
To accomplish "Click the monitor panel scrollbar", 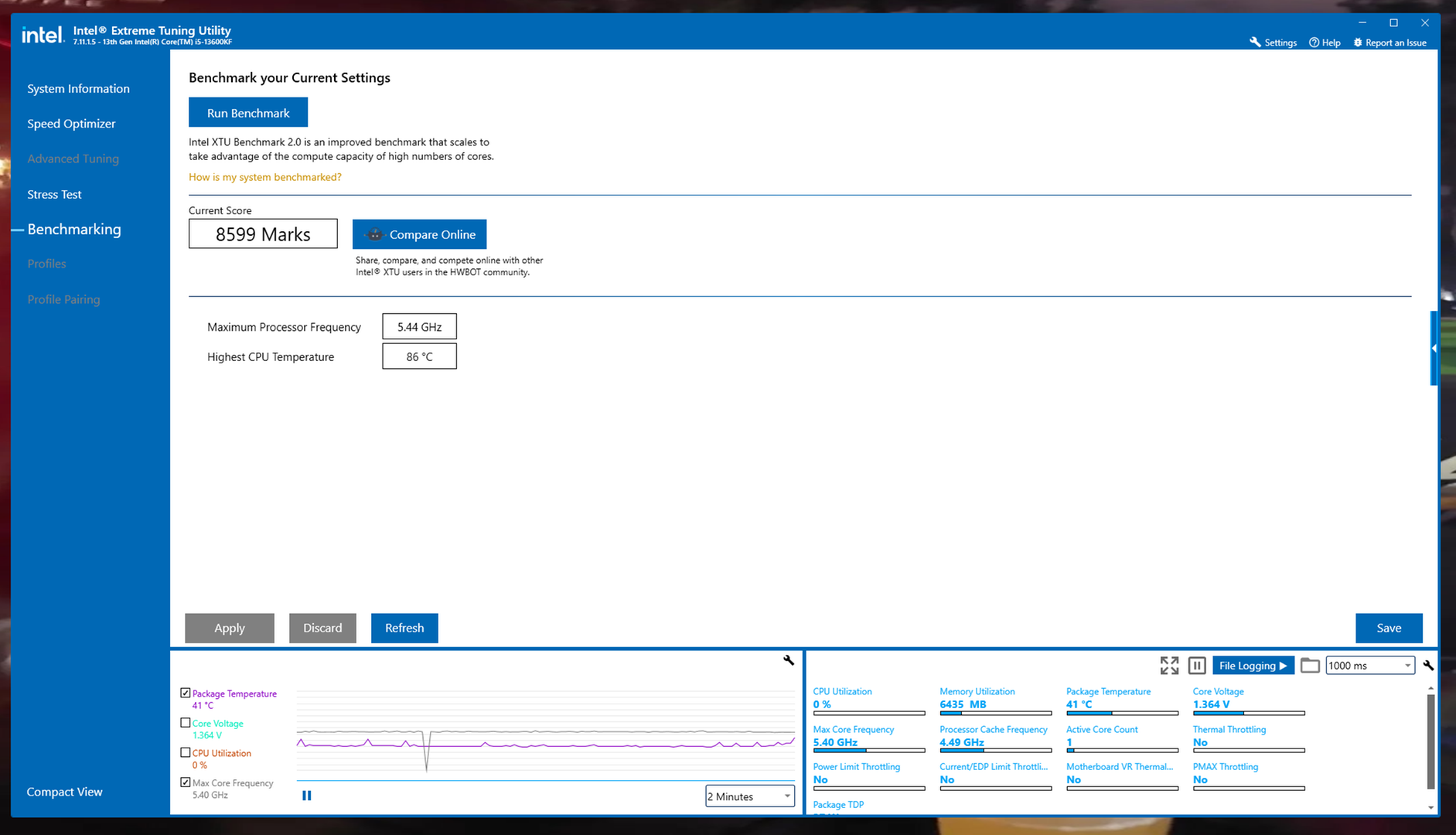I will click(1430, 741).
